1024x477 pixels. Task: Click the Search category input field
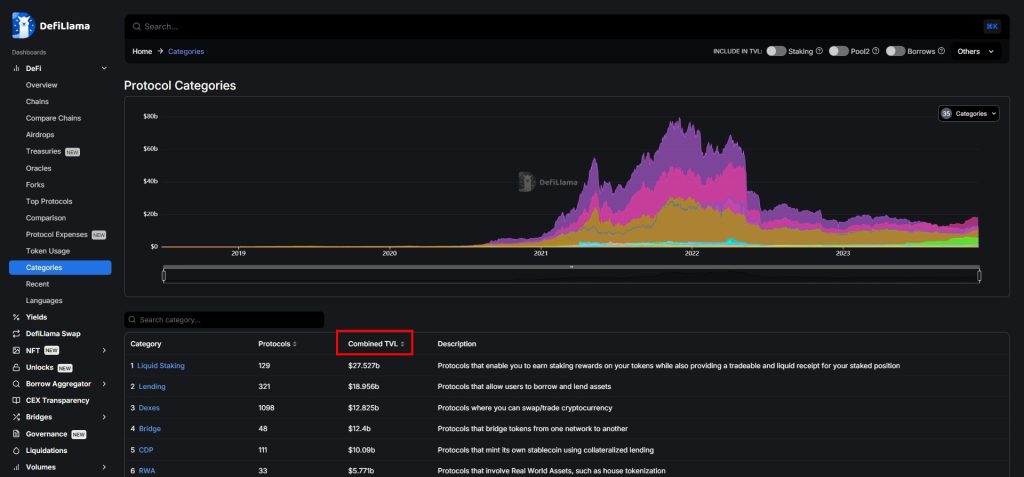pos(230,320)
